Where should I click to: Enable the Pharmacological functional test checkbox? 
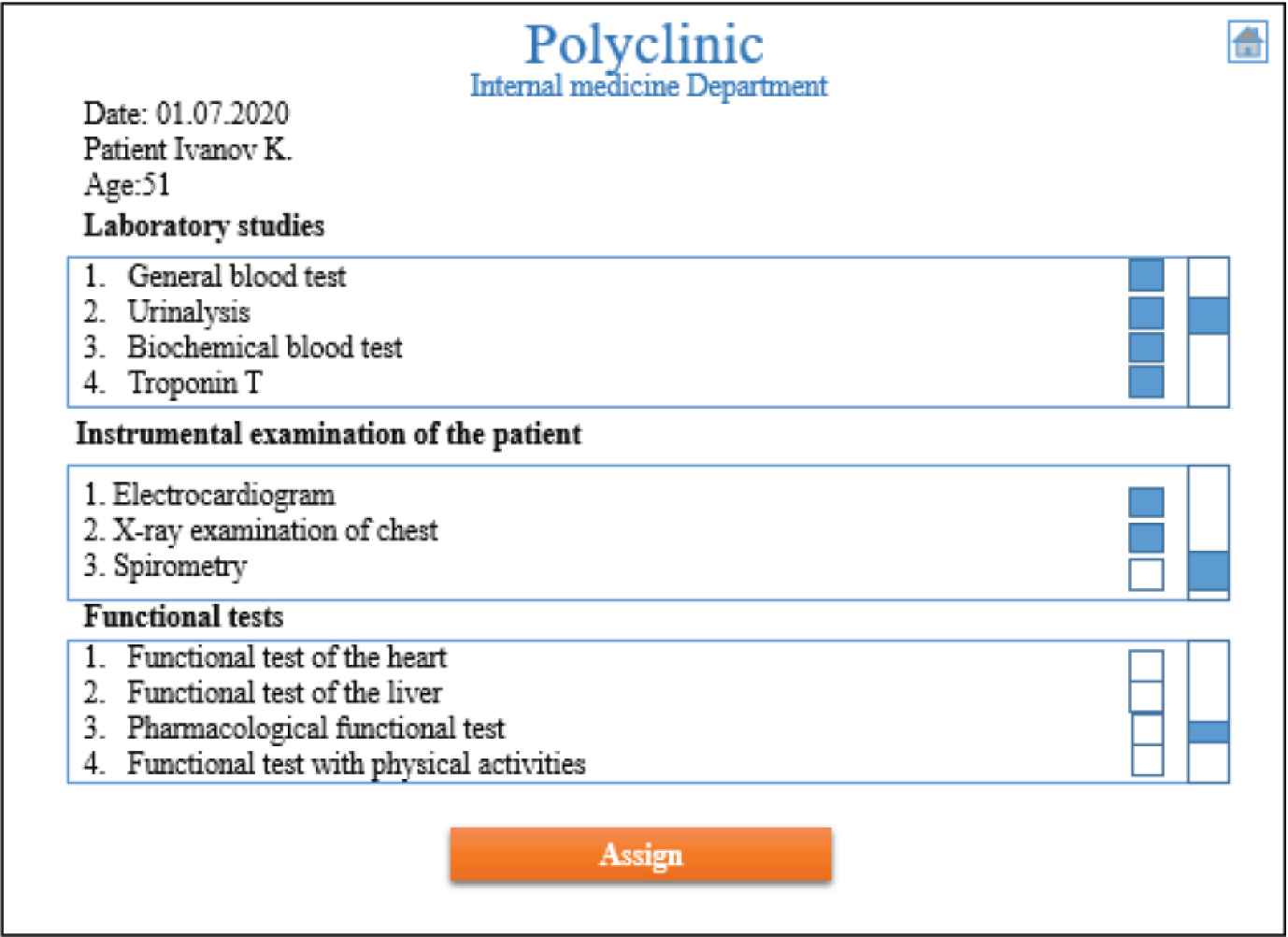1148,728
